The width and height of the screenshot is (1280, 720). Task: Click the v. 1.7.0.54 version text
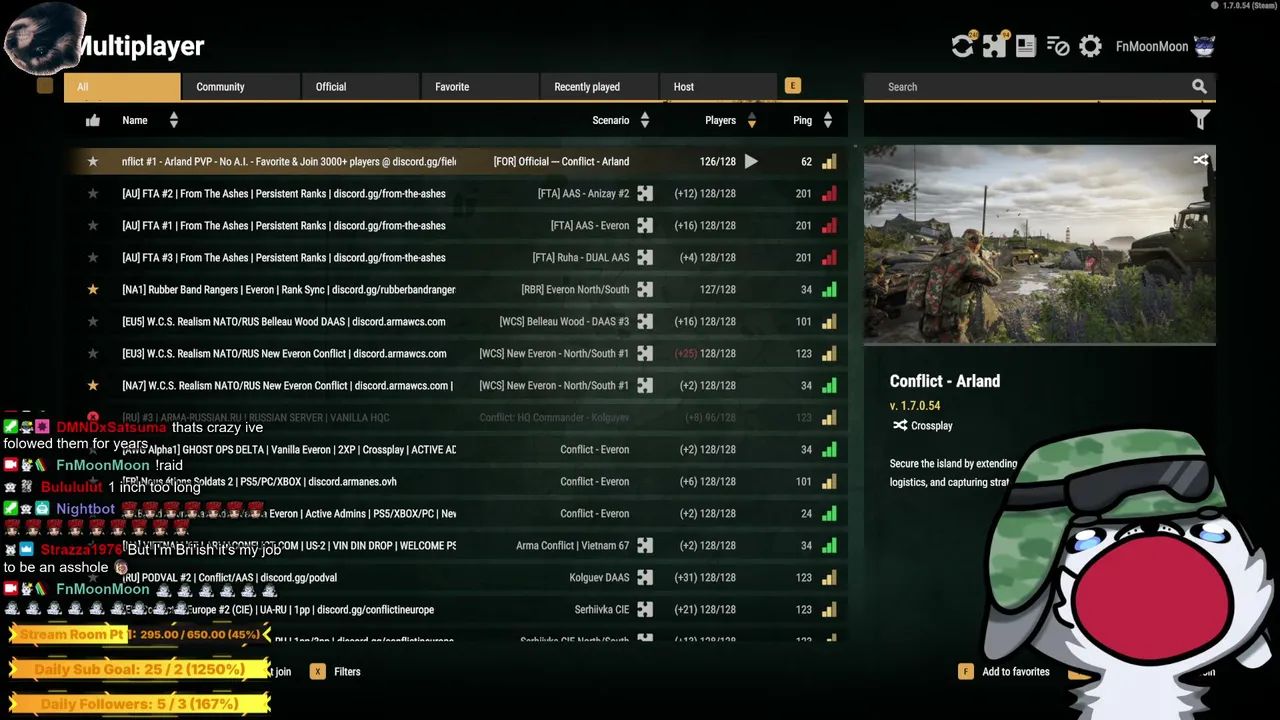click(x=915, y=406)
